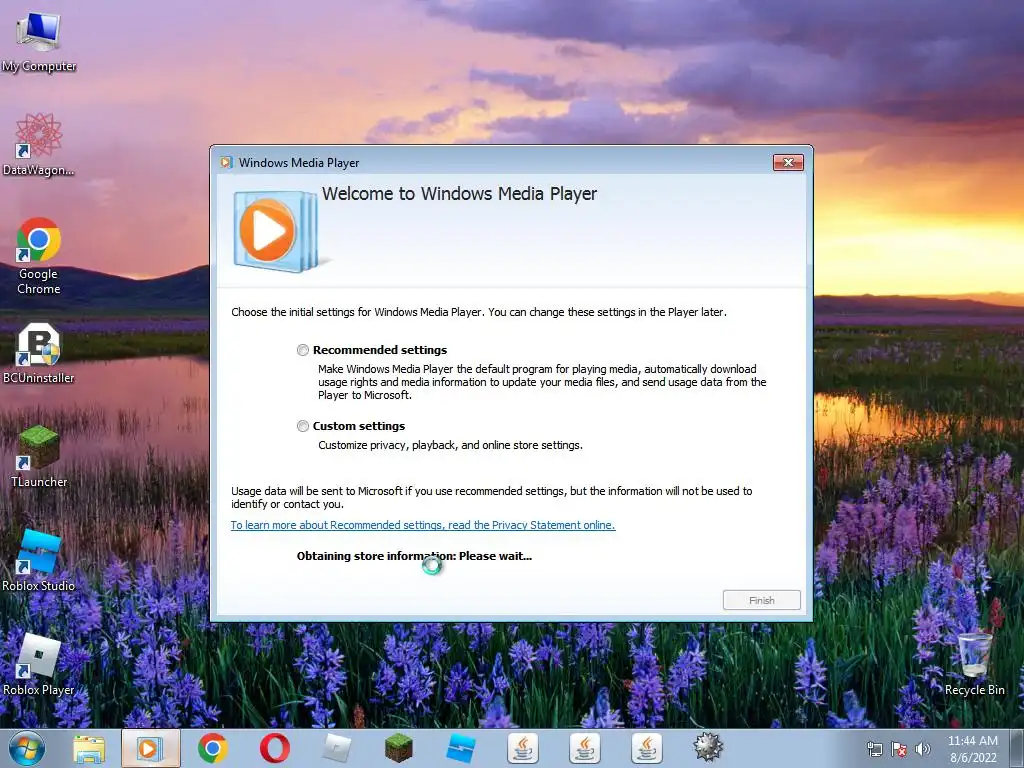Viewport: 1024px width, 768px height.
Task: Open the spiked mine taskbar icon
Action: (708, 748)
